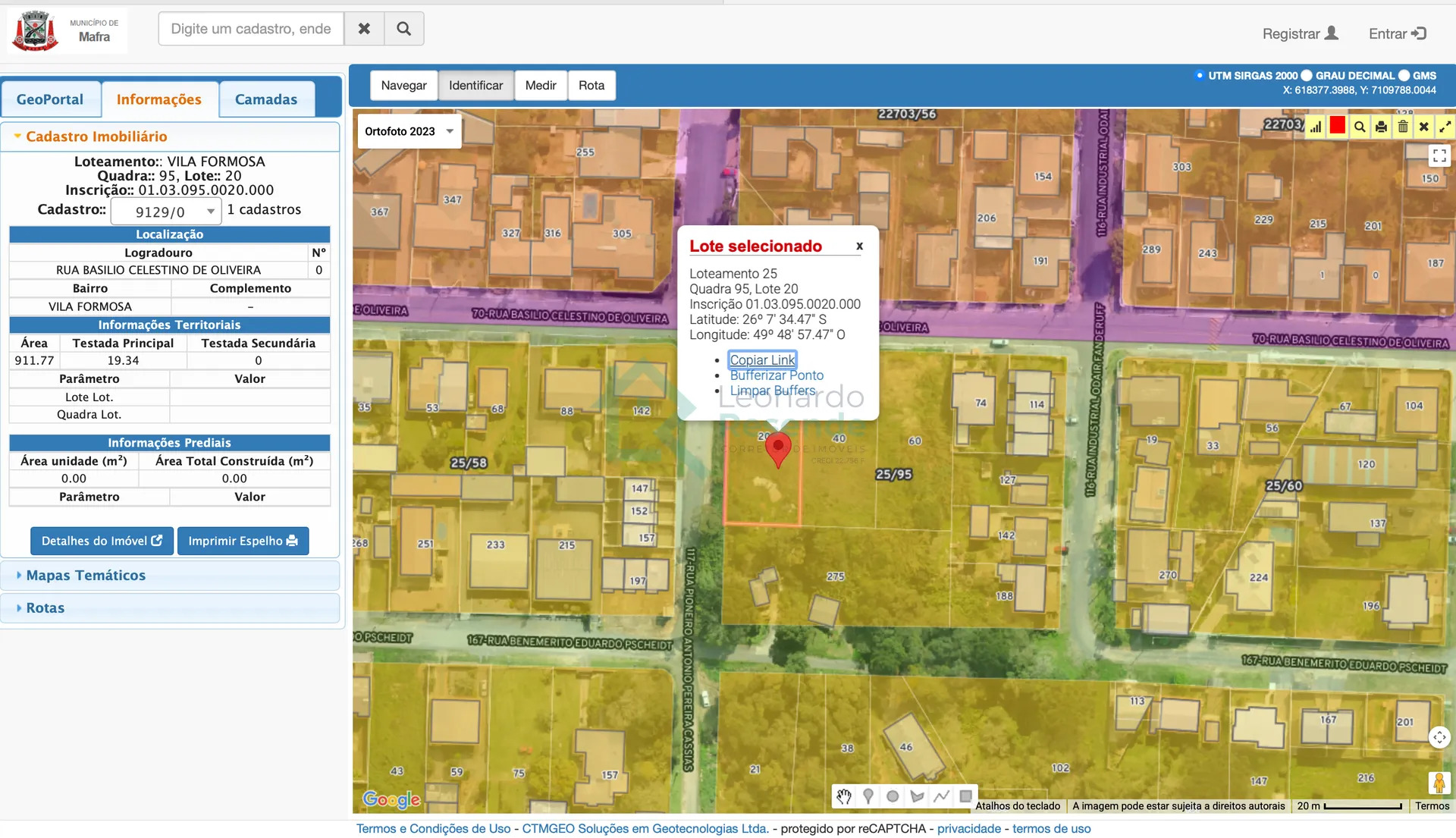Open the signal bars statistics tool
This screenshot has height=838, width=1456.
pyautogui.click(x=1316, y=127)
